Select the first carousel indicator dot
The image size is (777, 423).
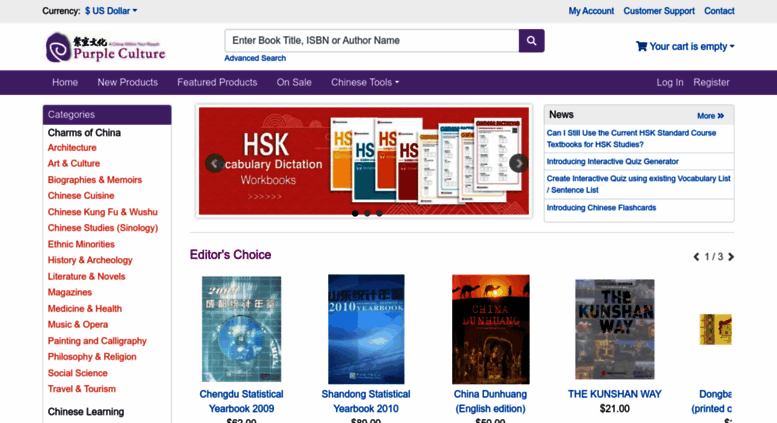click(x=355, y=213)
